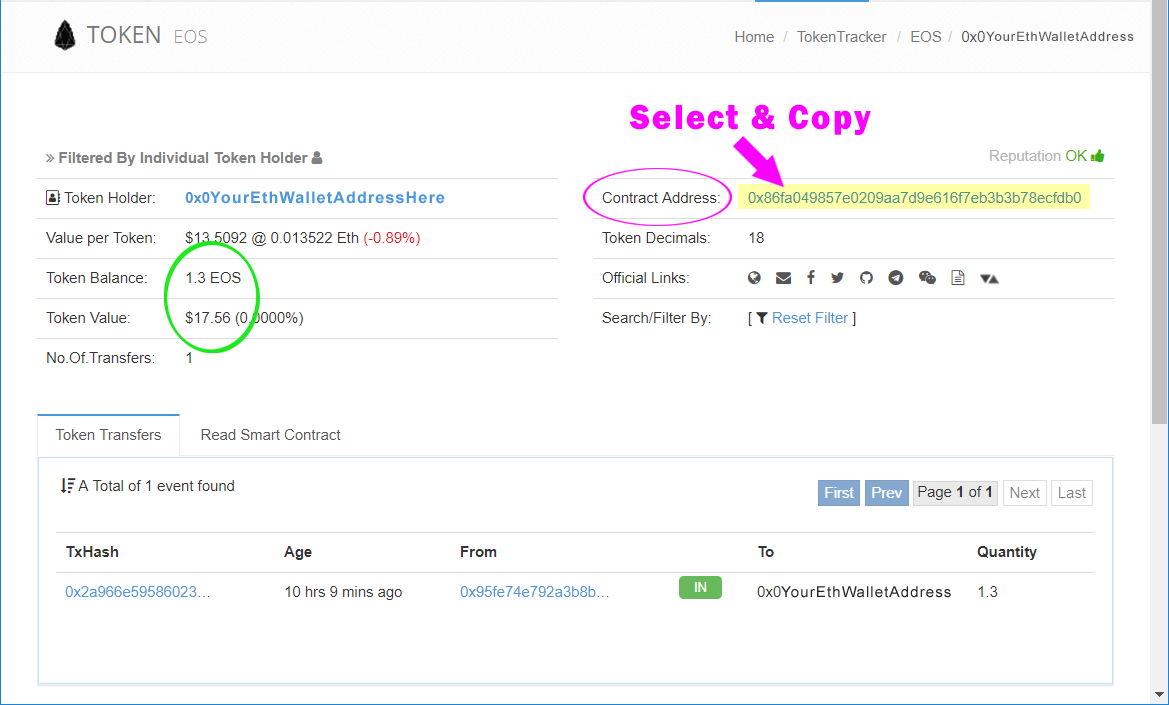This screenshot has width=1169, height=705.
Task: Click the 'A Total of 1 event found' text
Action: (x=157, y=486)
